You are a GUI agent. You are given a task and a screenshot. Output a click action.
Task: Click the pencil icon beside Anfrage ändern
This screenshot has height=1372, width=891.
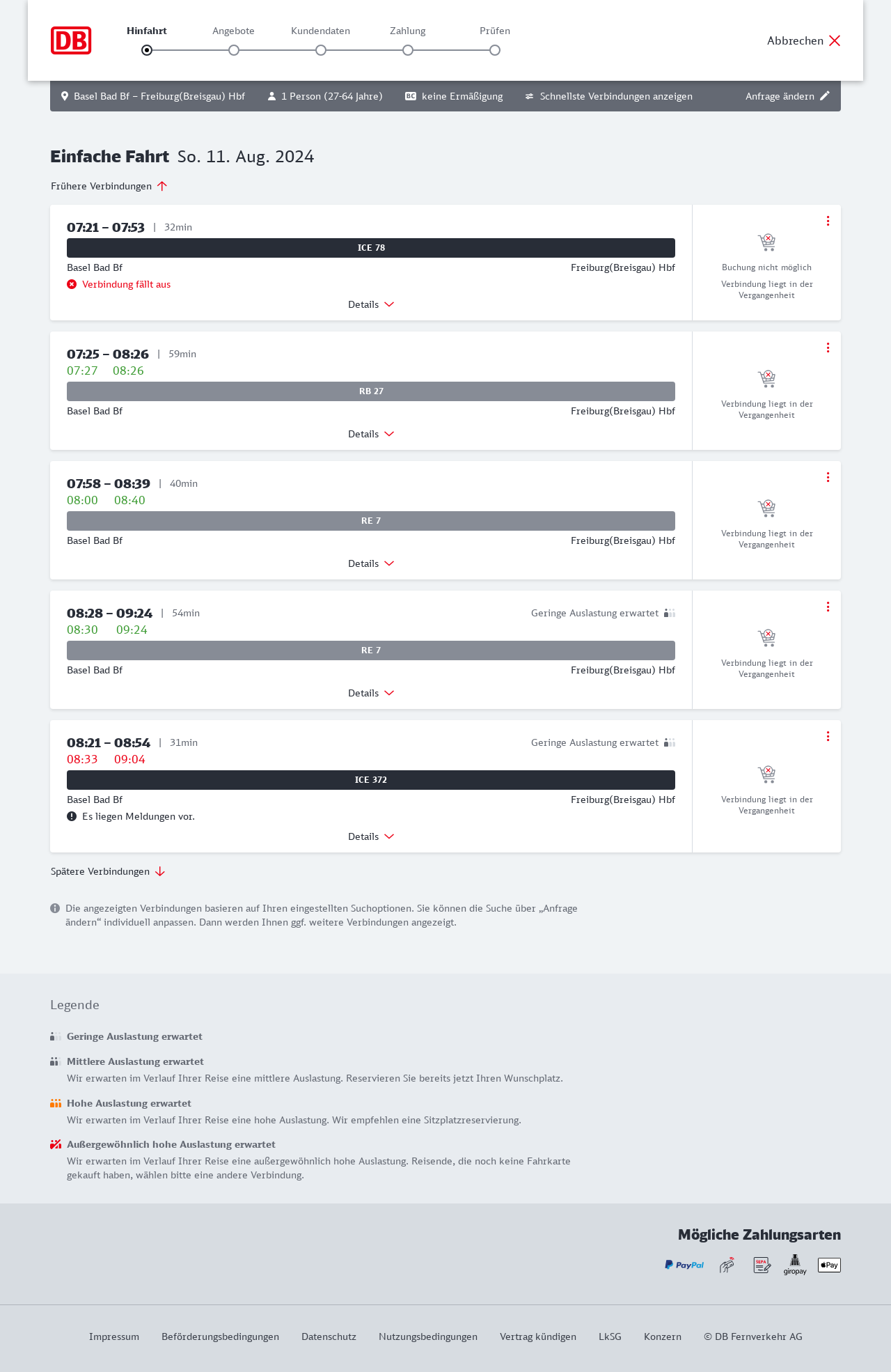pyautogui.click(x=825, y=96)
